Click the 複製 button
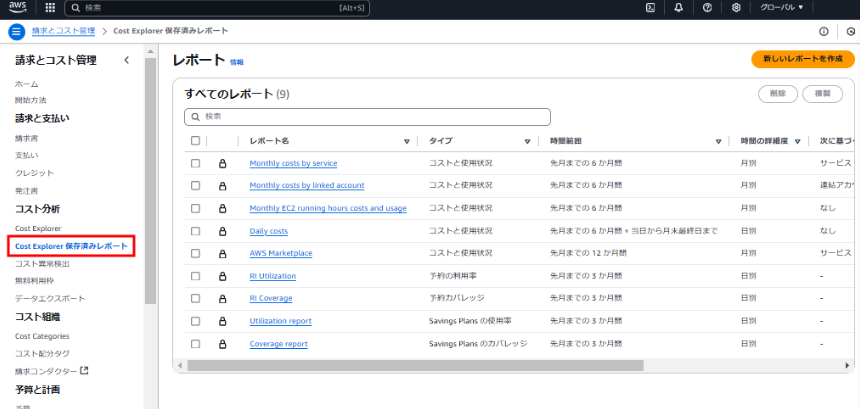Viewport: 860px width, 409px height. point(822,94)
